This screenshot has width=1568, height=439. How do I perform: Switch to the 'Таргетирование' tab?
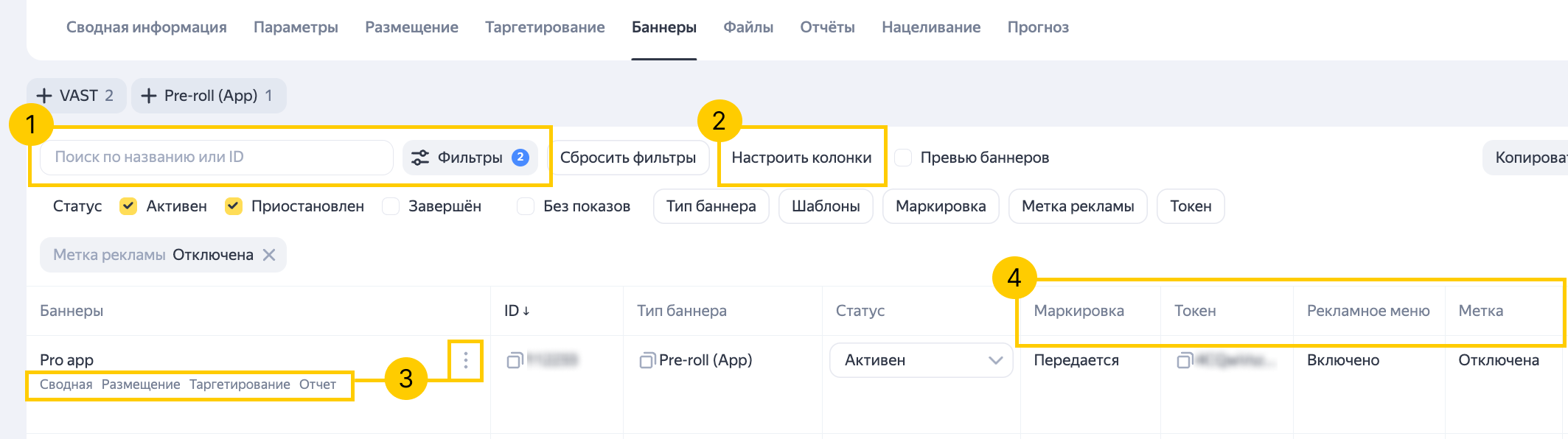coord(545,27)
